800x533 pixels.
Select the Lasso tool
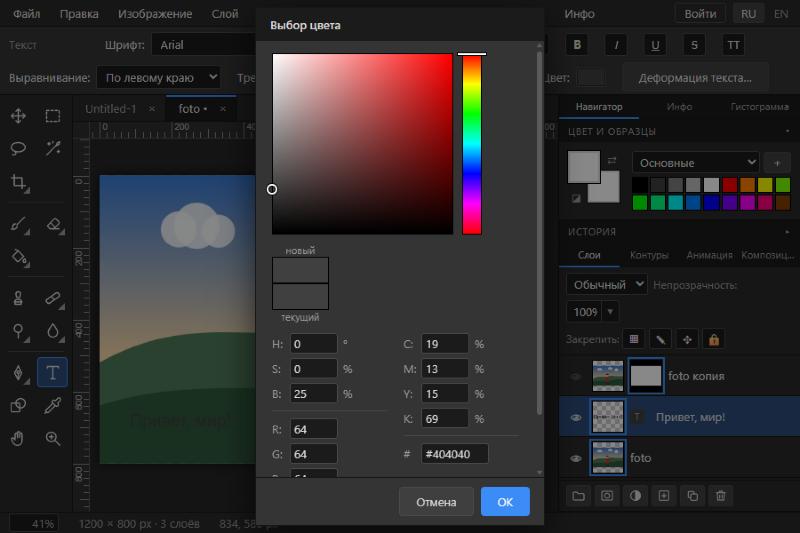[x=18, y=148]
